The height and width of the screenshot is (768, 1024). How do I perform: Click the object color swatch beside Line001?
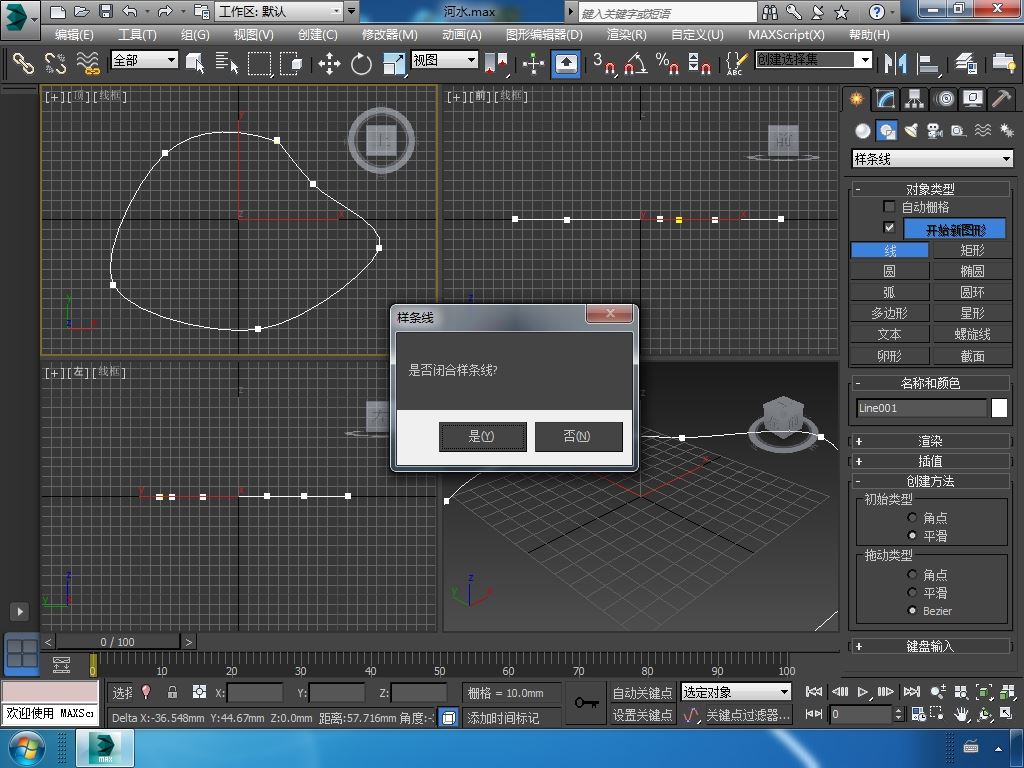tap(999, 408)
